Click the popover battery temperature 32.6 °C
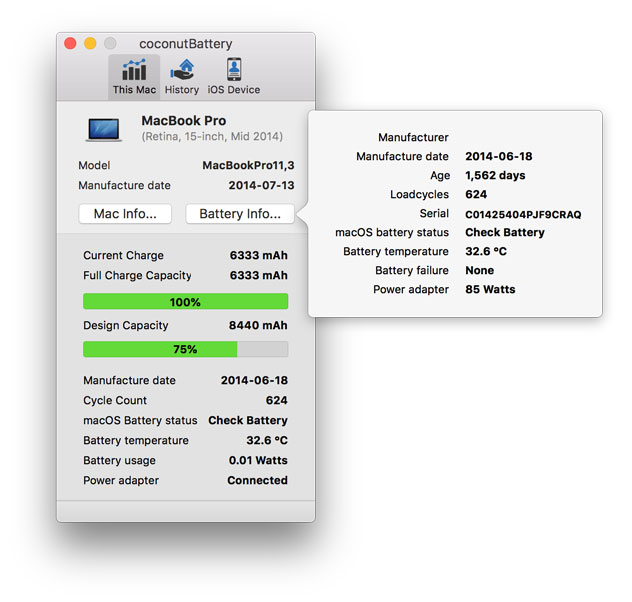The image size is (632, 602). coord(486,251)
